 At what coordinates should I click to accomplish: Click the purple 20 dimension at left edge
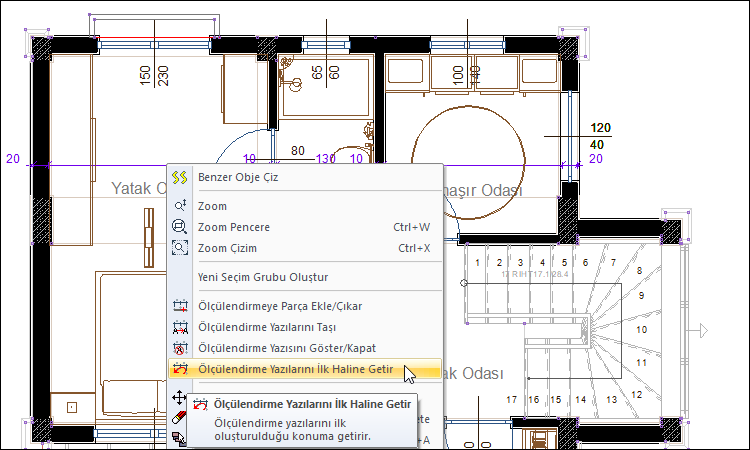click(12, 159)
